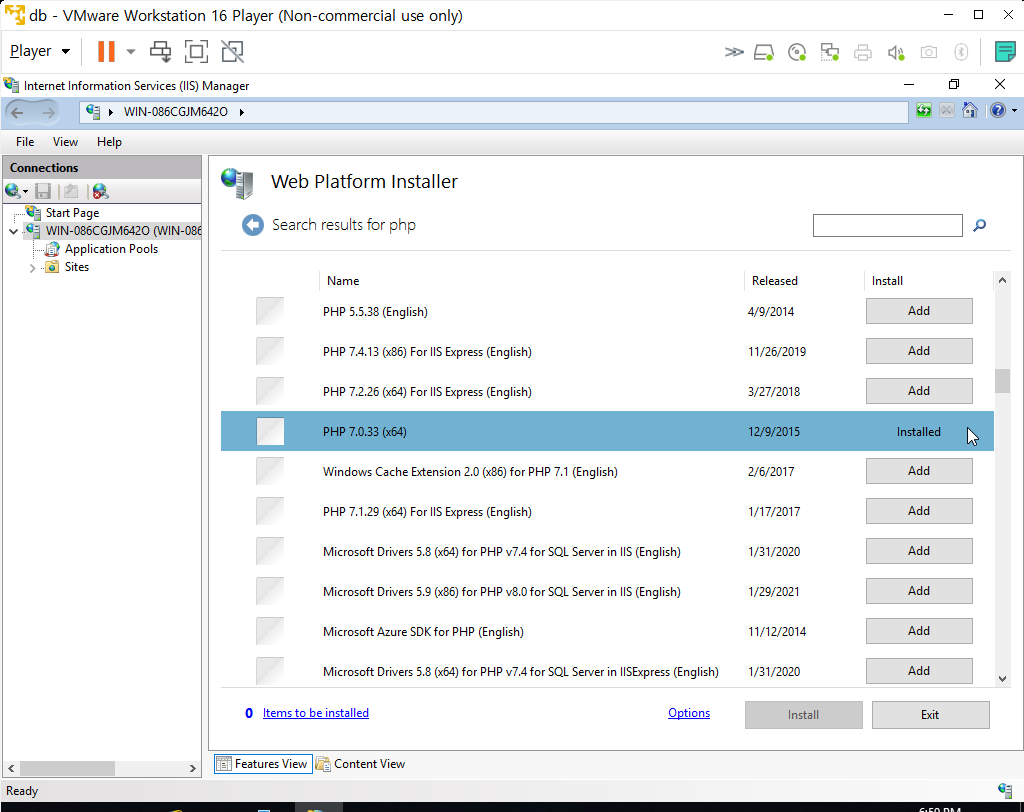Open Items to be installed link
Image resolution: width=1024 pixels, height=812 pixels.
pos(315,713)
